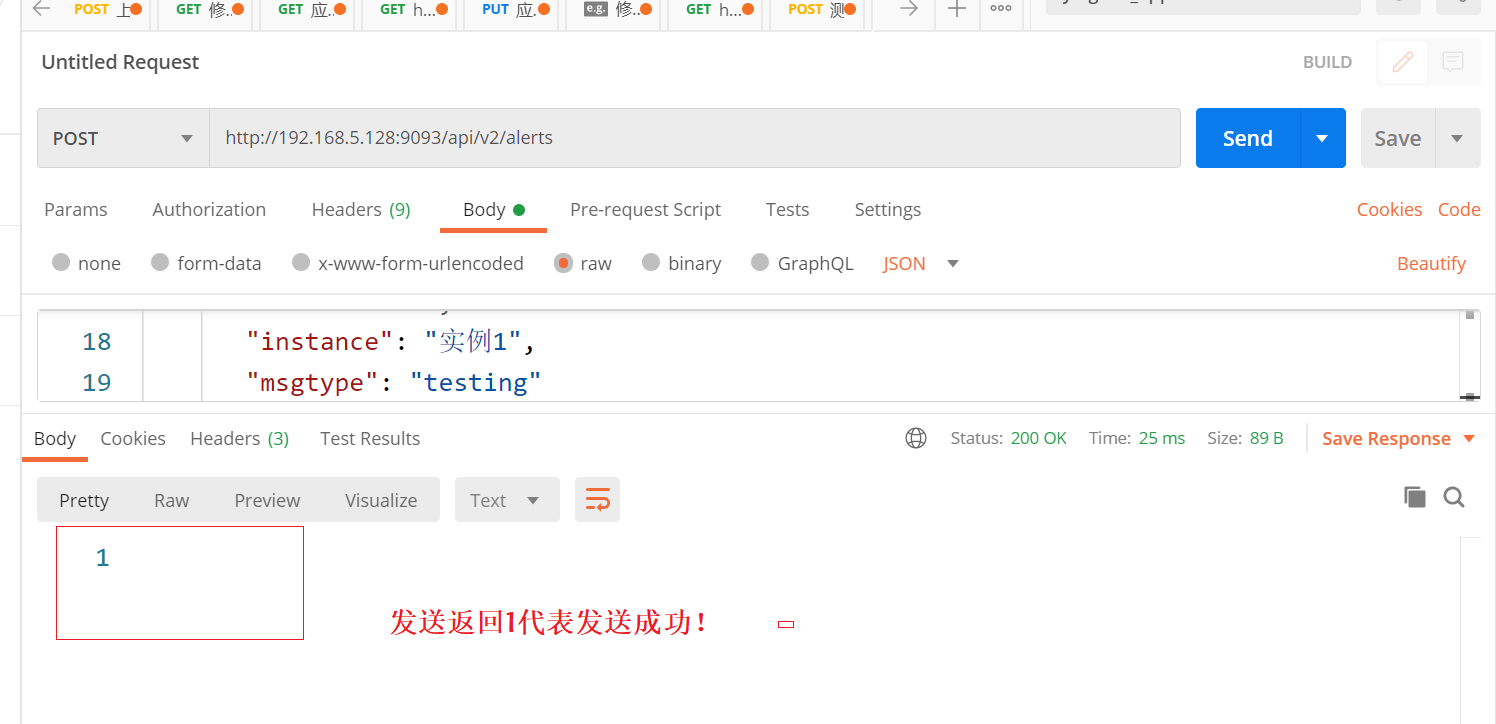The width and height of the screenshot is (1496, 724).
Task: Open the Test Results tab
Action: click(369, 438)
